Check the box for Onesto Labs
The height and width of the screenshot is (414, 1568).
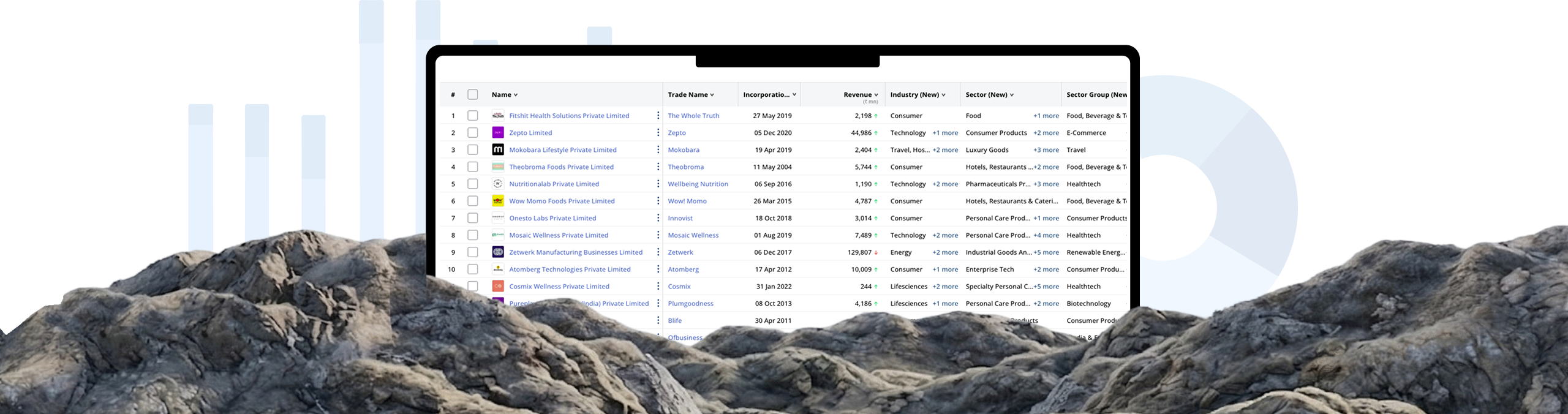pyautogui.click(x=473, y=218)
